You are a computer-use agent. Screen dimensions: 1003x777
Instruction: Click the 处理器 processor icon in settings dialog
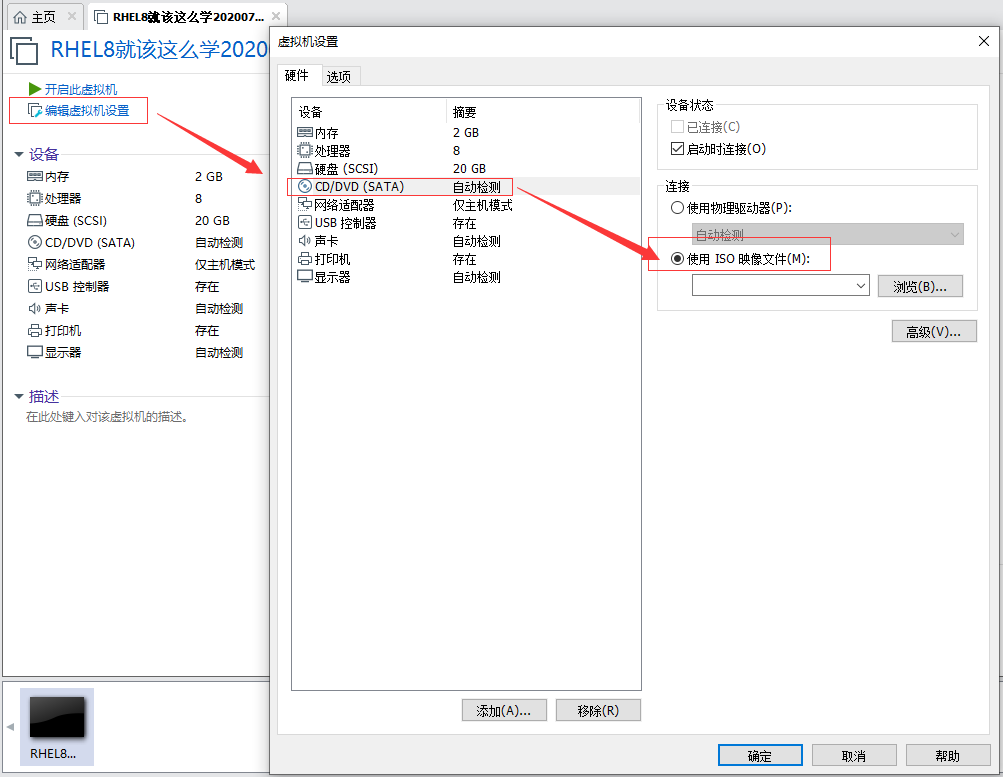click(x=305, y=150)
